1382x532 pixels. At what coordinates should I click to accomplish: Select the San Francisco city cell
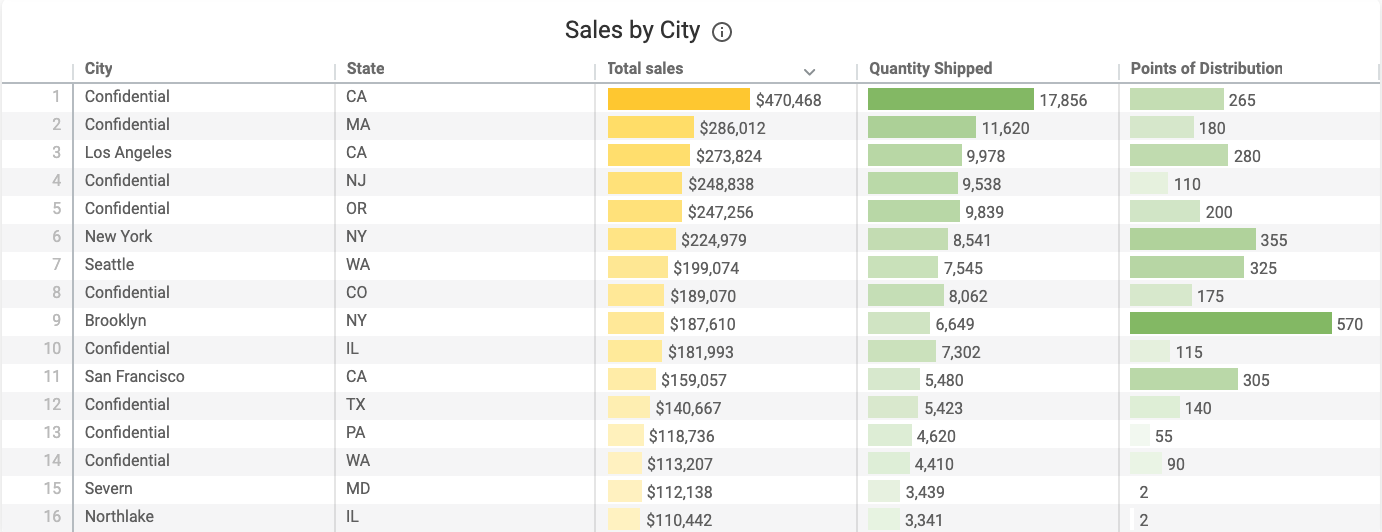click(x=134, y=377)
